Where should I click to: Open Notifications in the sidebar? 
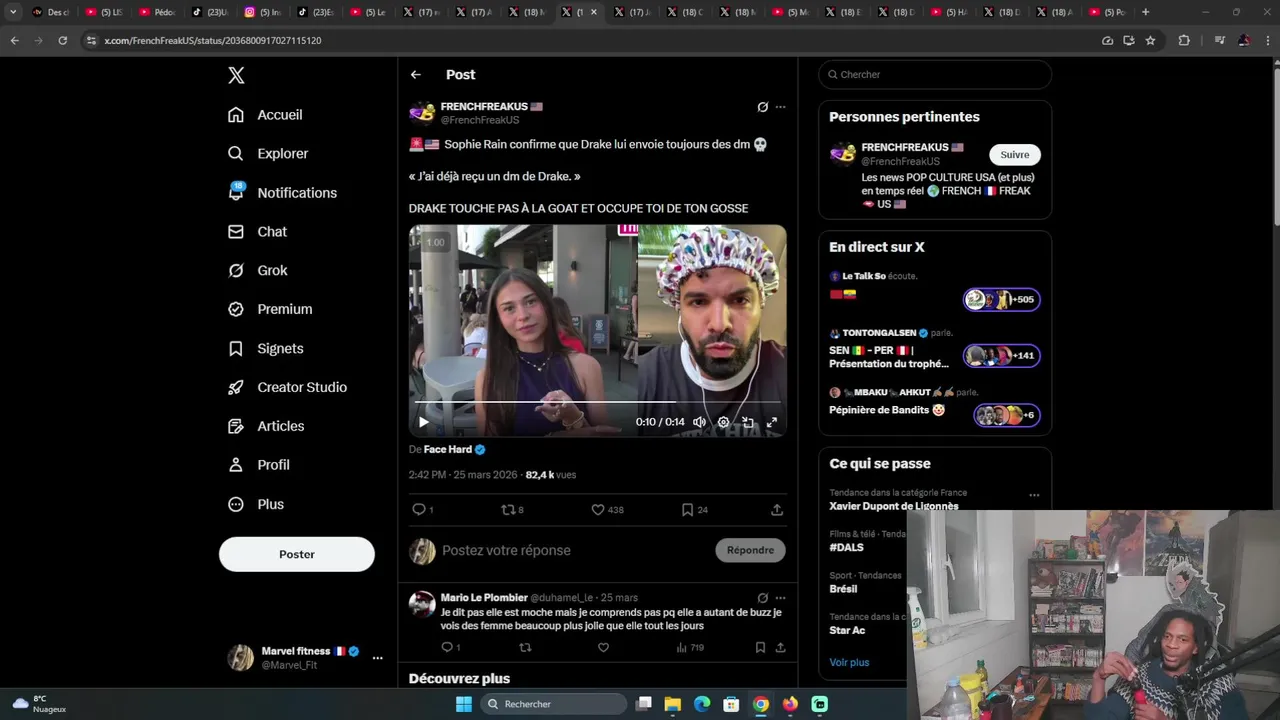[282, 193]
